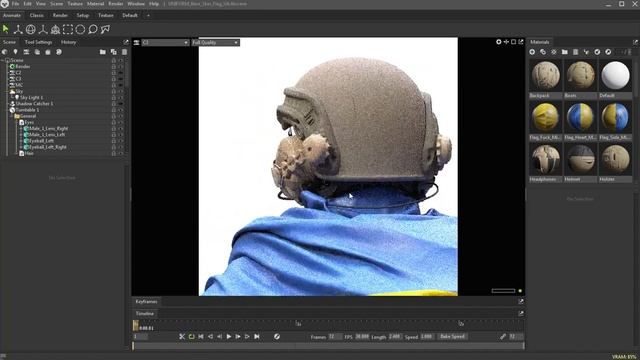This screenshot has height=360, width=640.
Task: Open the viewport camera dropdown
Action: tap(165, 42)
